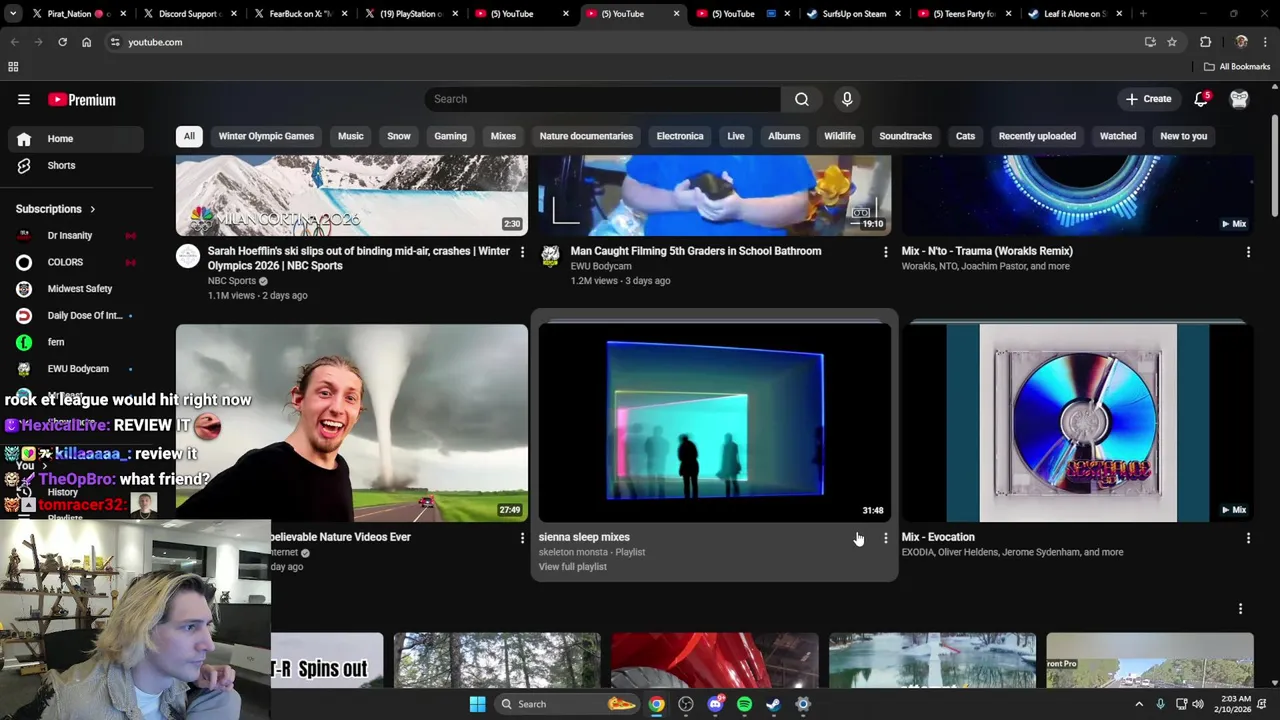
Task: Open Daily Dose Of Internet subscription
Action: click(74, 316)
